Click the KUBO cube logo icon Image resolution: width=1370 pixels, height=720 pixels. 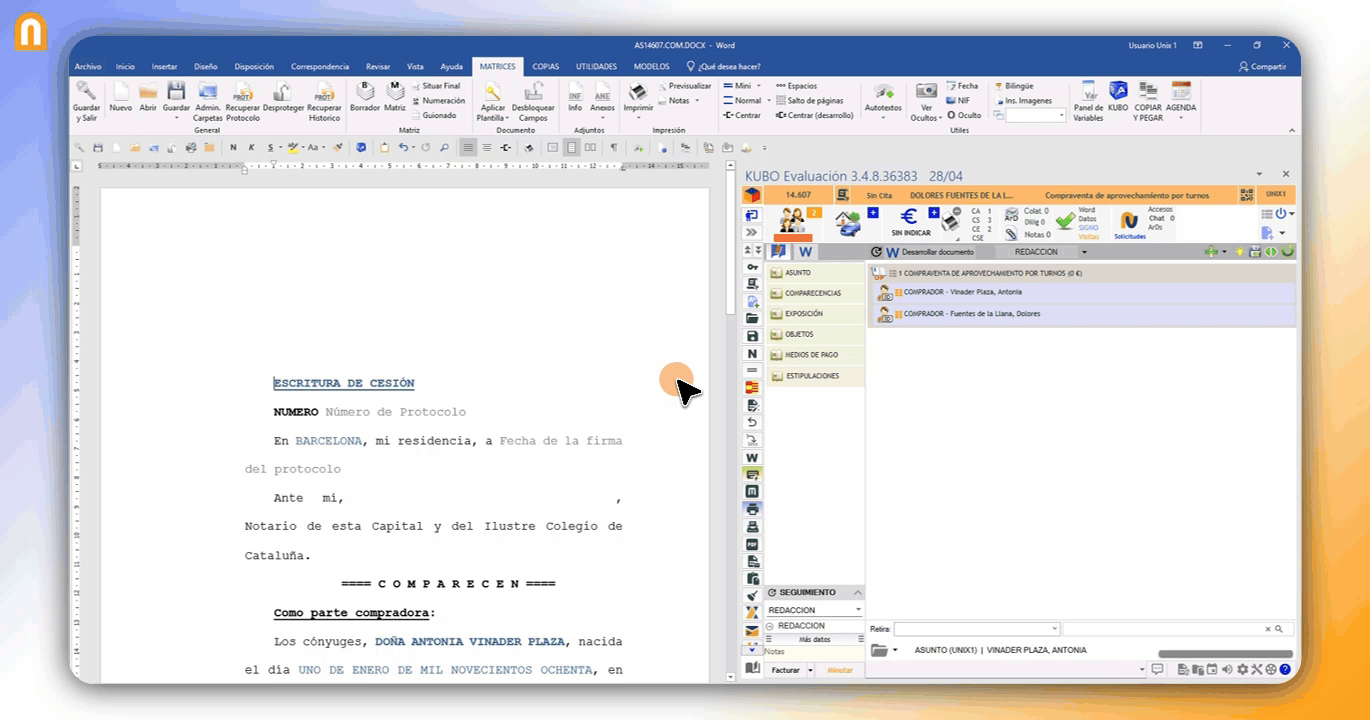click(x=752, y=195)
